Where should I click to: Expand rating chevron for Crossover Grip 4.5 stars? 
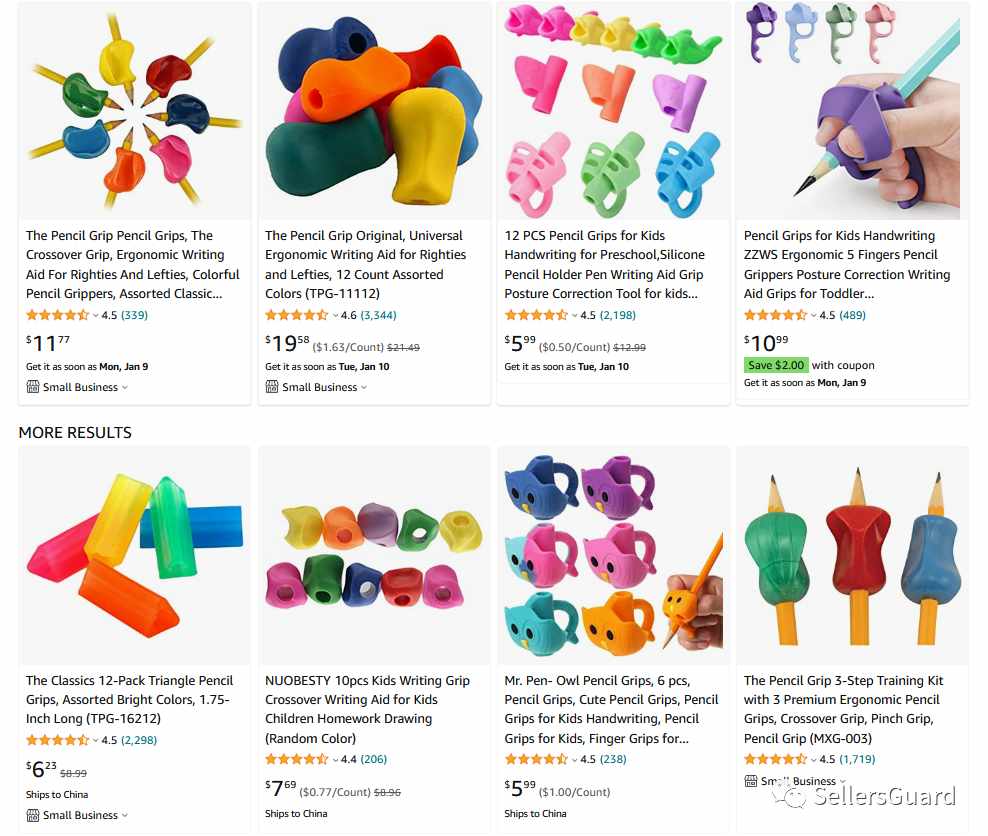tap(96, 316)
